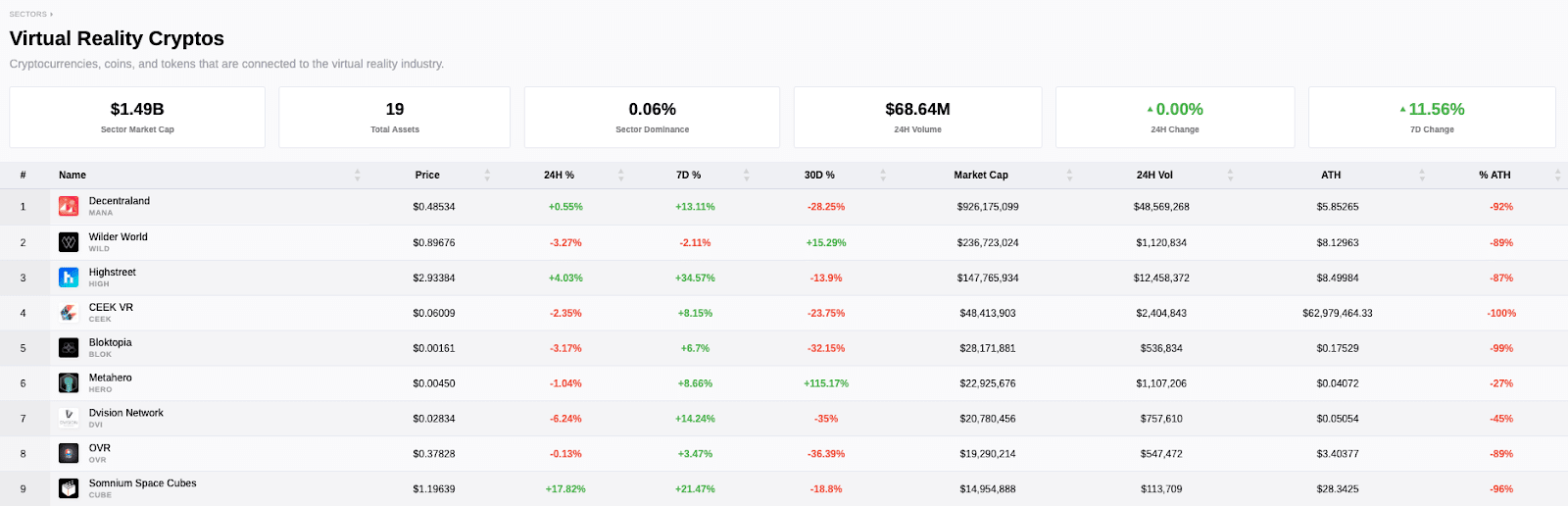
Task: Open the Somnium Space Cubes asset page
Action: (143, 483)
